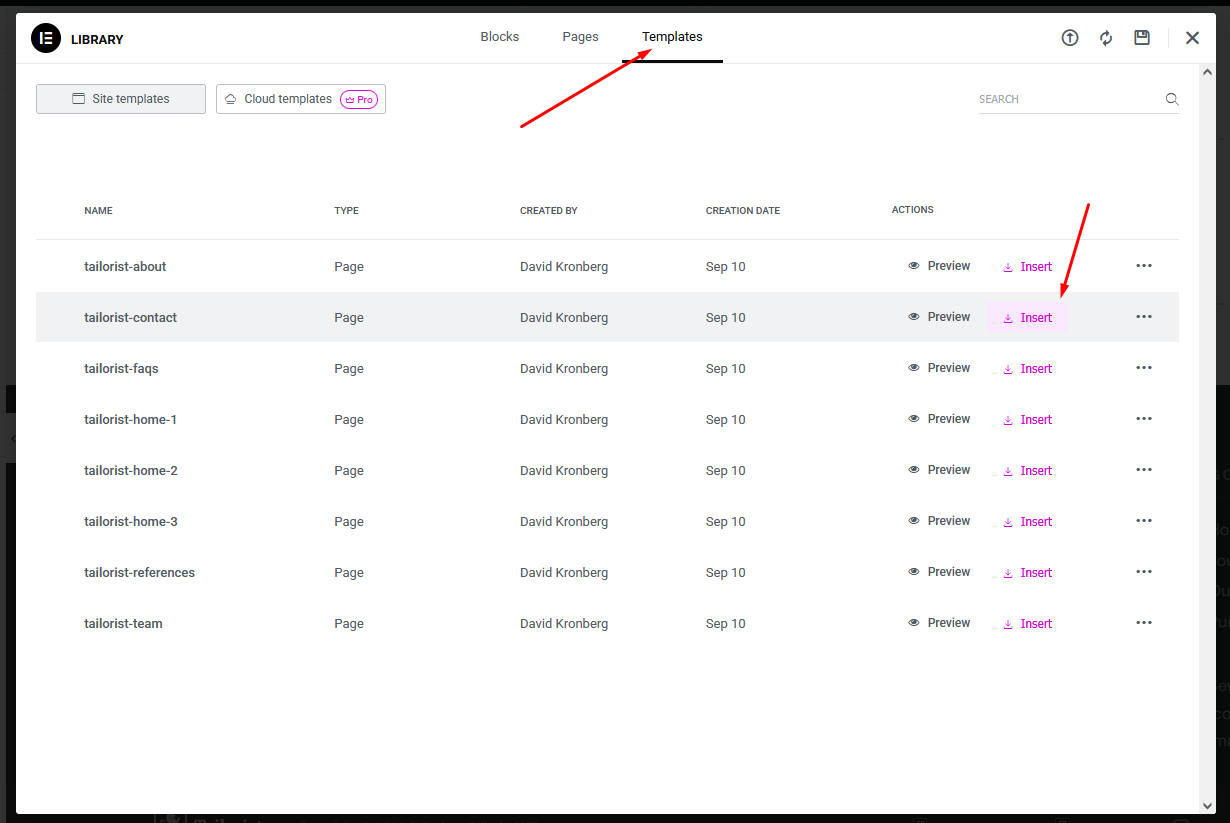Preview the tailorist-faqs template
Image resolution: width=1230 pixels, height=823 pixels.
pos(939,368)
